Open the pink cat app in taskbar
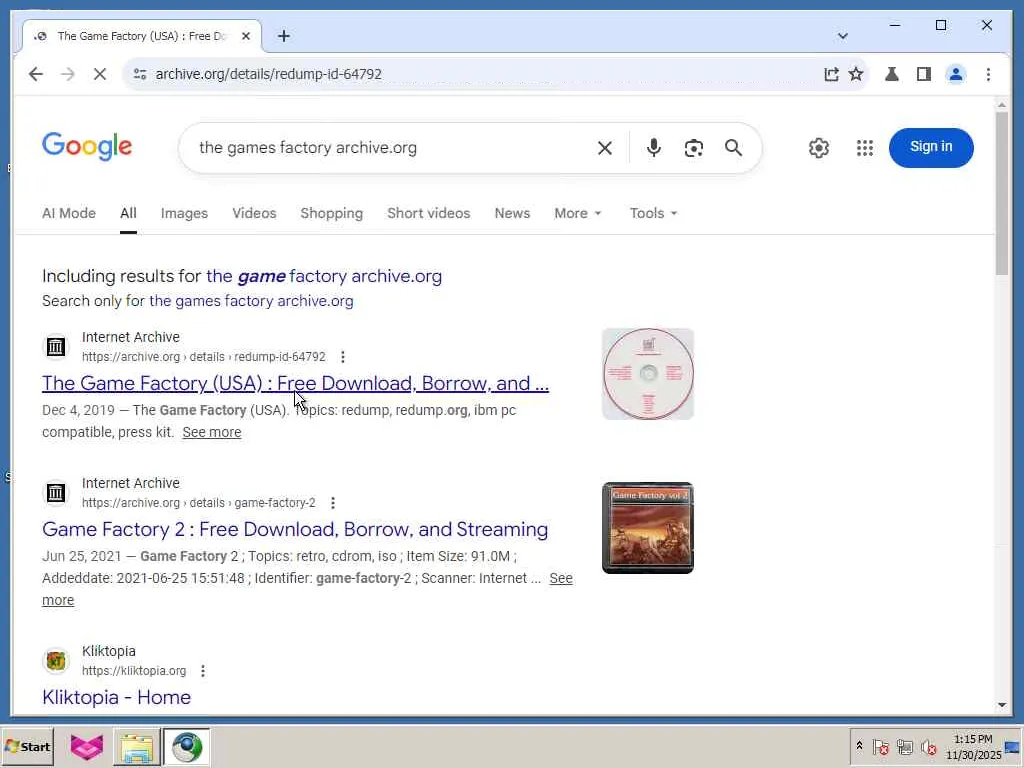The width and height of the screenshot is (1024, 768). coord(87,747)
